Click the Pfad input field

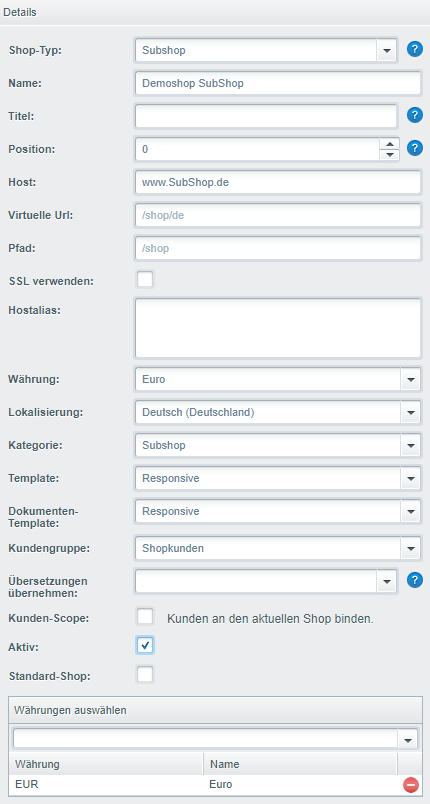tap(278, 248)
